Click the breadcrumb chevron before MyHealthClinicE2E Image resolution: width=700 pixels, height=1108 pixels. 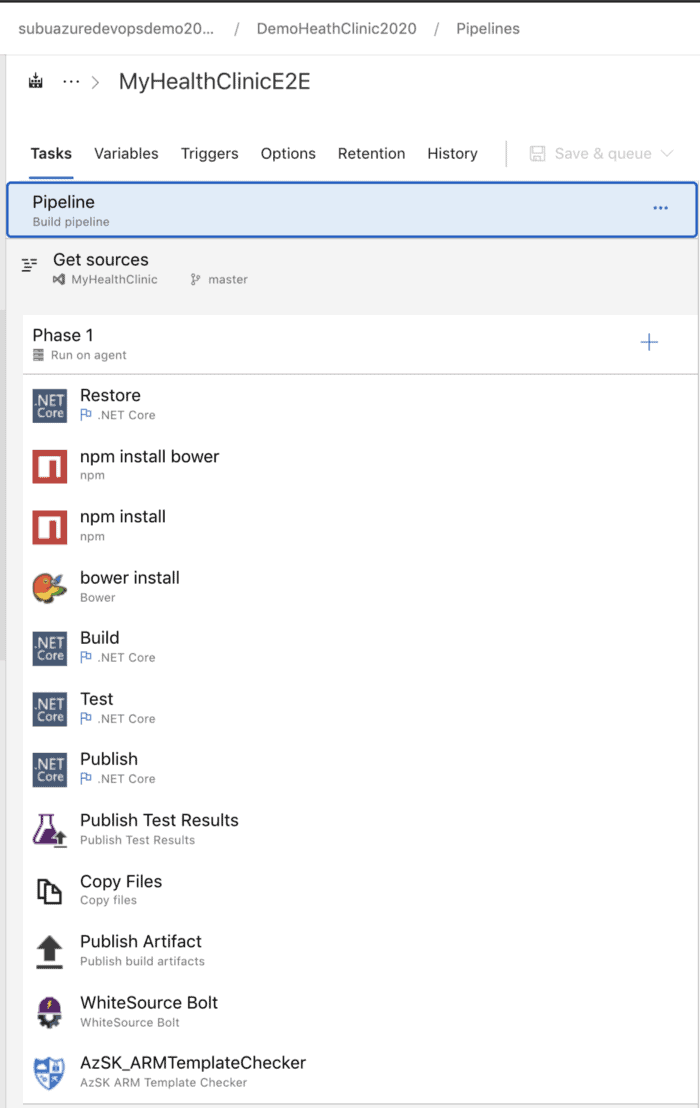[95, 82]
